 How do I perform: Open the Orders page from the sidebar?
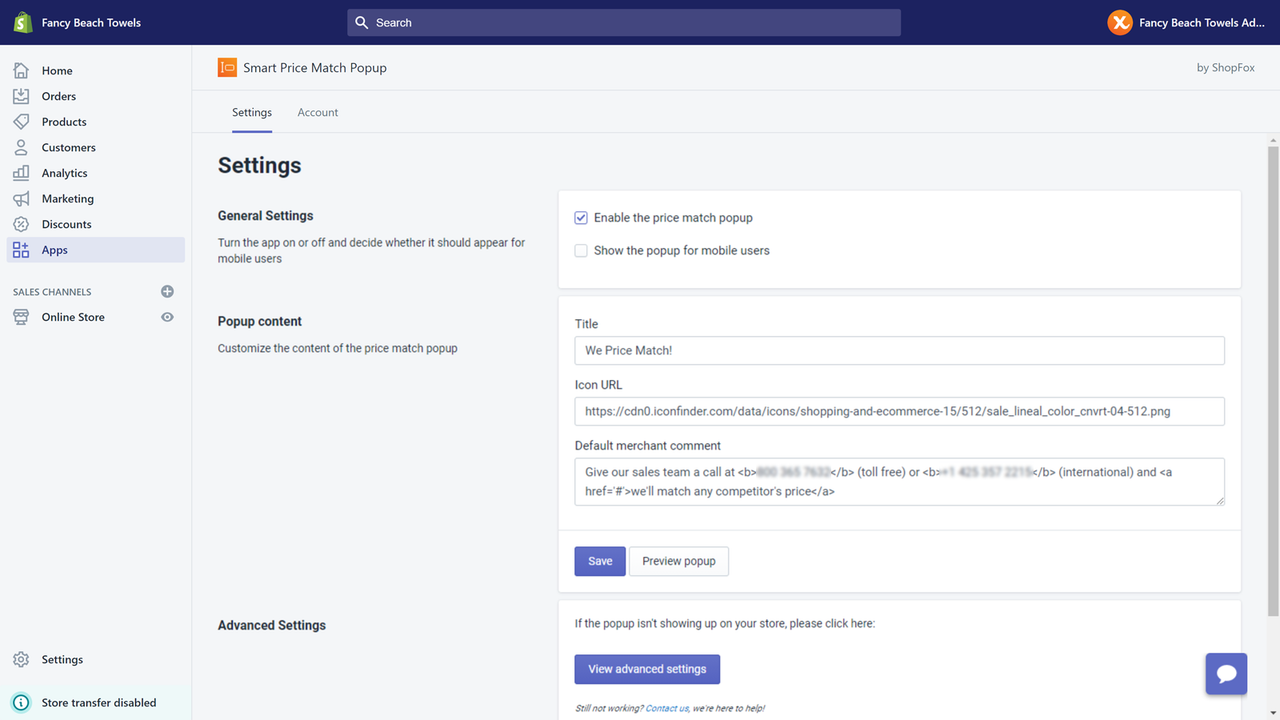coord(58,96)
